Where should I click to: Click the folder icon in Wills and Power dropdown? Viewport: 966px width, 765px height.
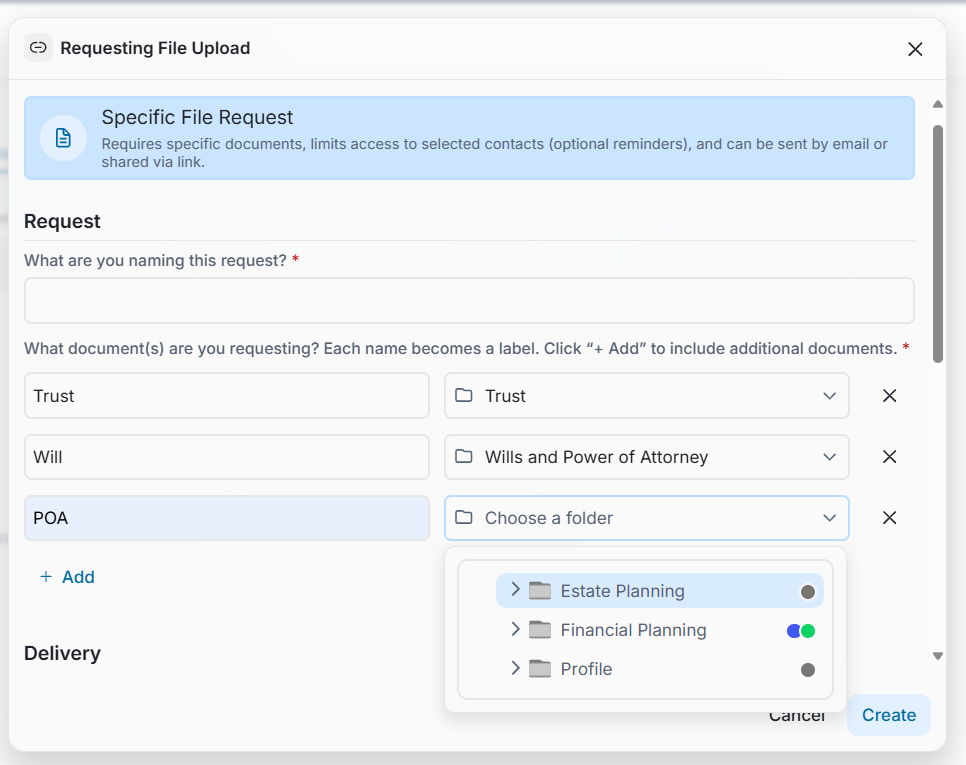464,456
